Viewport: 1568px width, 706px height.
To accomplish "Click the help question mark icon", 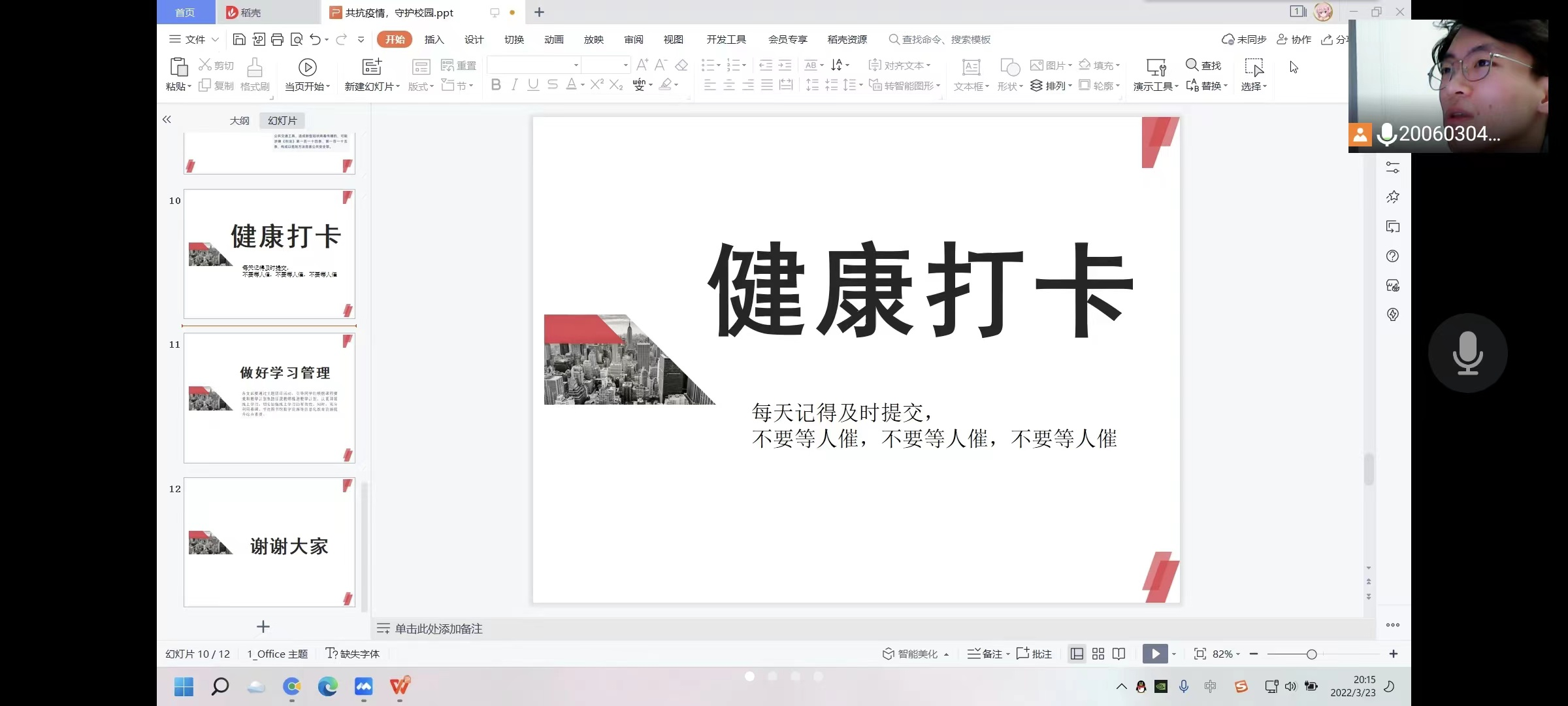I will 1393,256.
